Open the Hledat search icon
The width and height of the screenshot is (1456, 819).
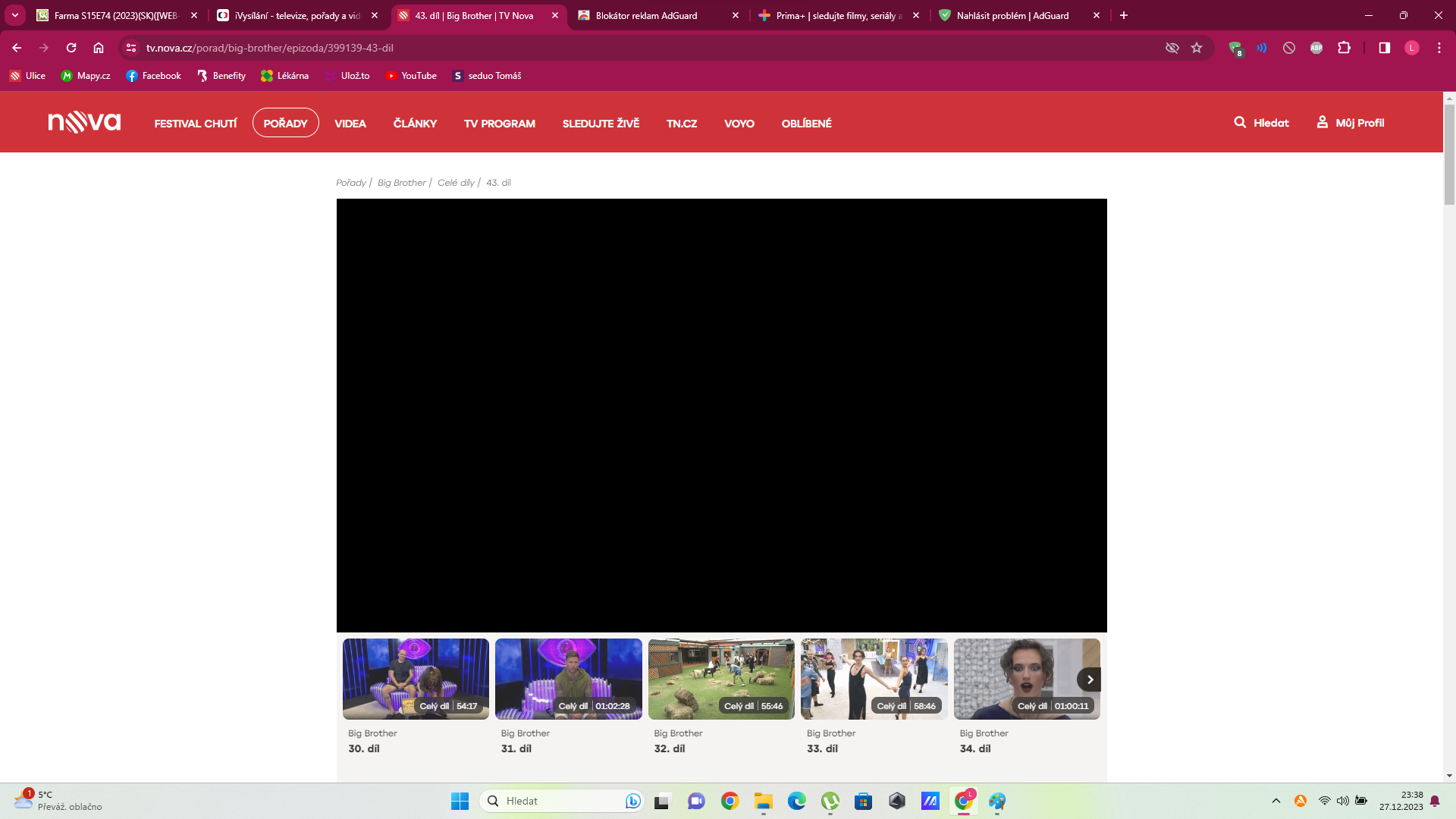point(1241,122)
